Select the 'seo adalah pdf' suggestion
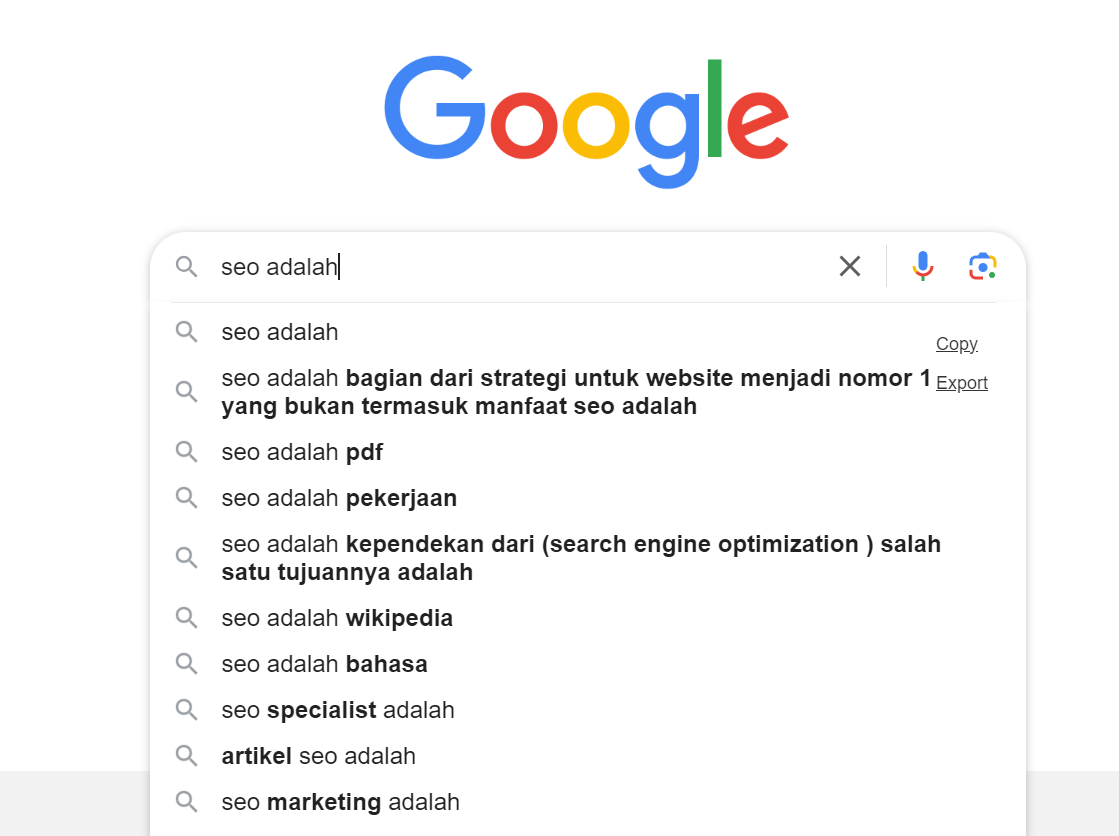Image resolution: width=1119 pixels, height=836 pixels. [302, 452]
